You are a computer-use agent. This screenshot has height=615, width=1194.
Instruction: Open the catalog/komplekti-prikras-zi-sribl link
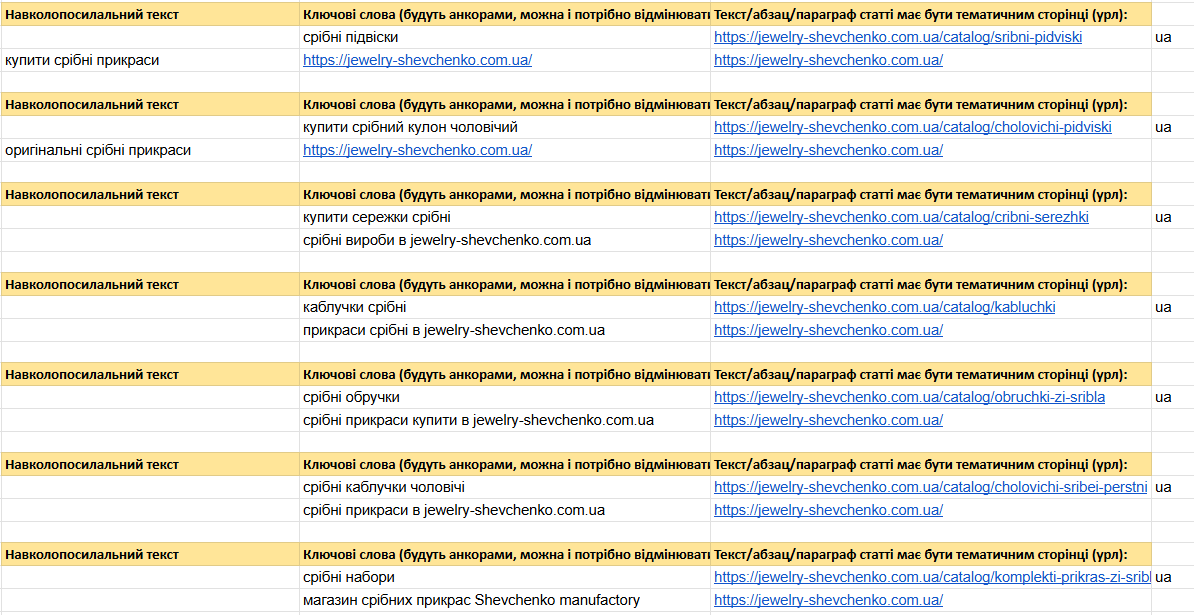point(932,578)
